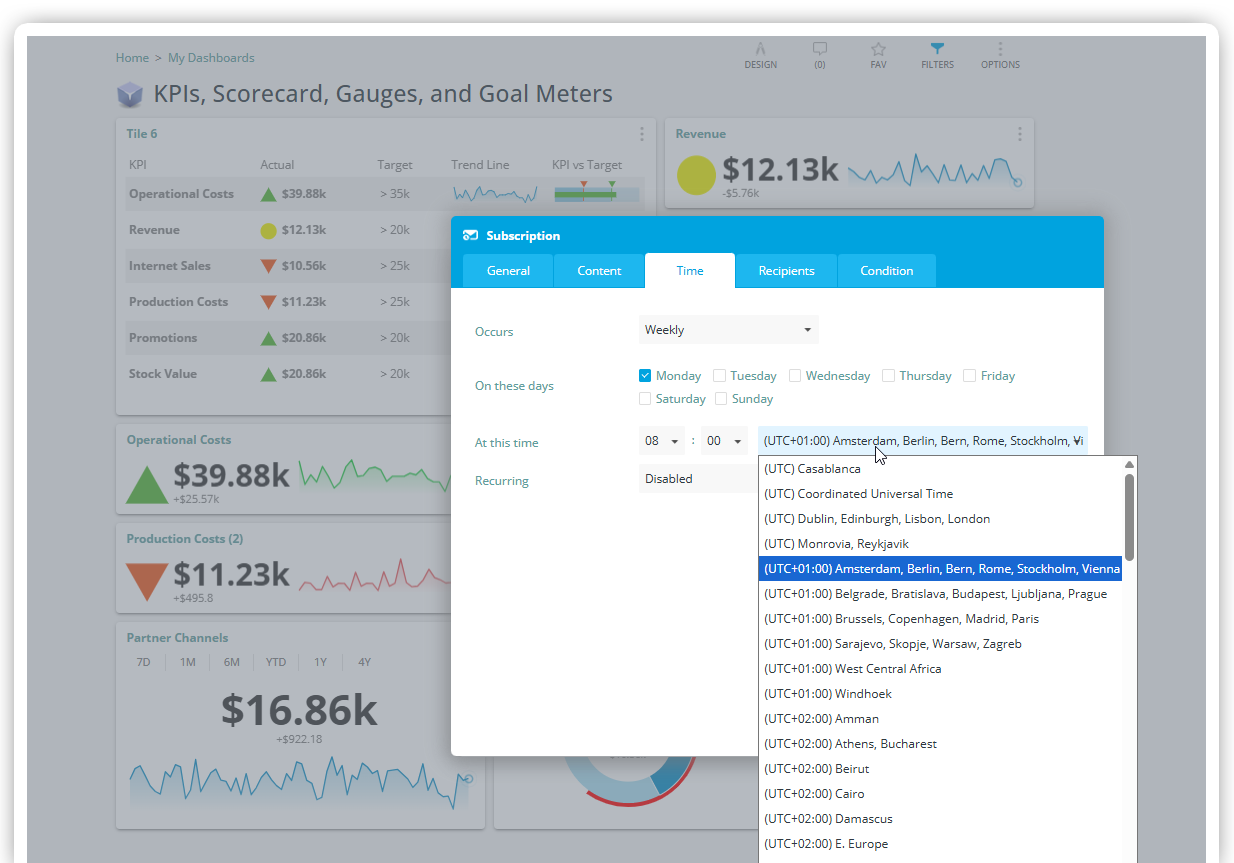Viewport: 1234px width, 863px height.
Task: Open the My Dashboards breadcrumb link
Action: pyautogui.click(x=211, y=57)
